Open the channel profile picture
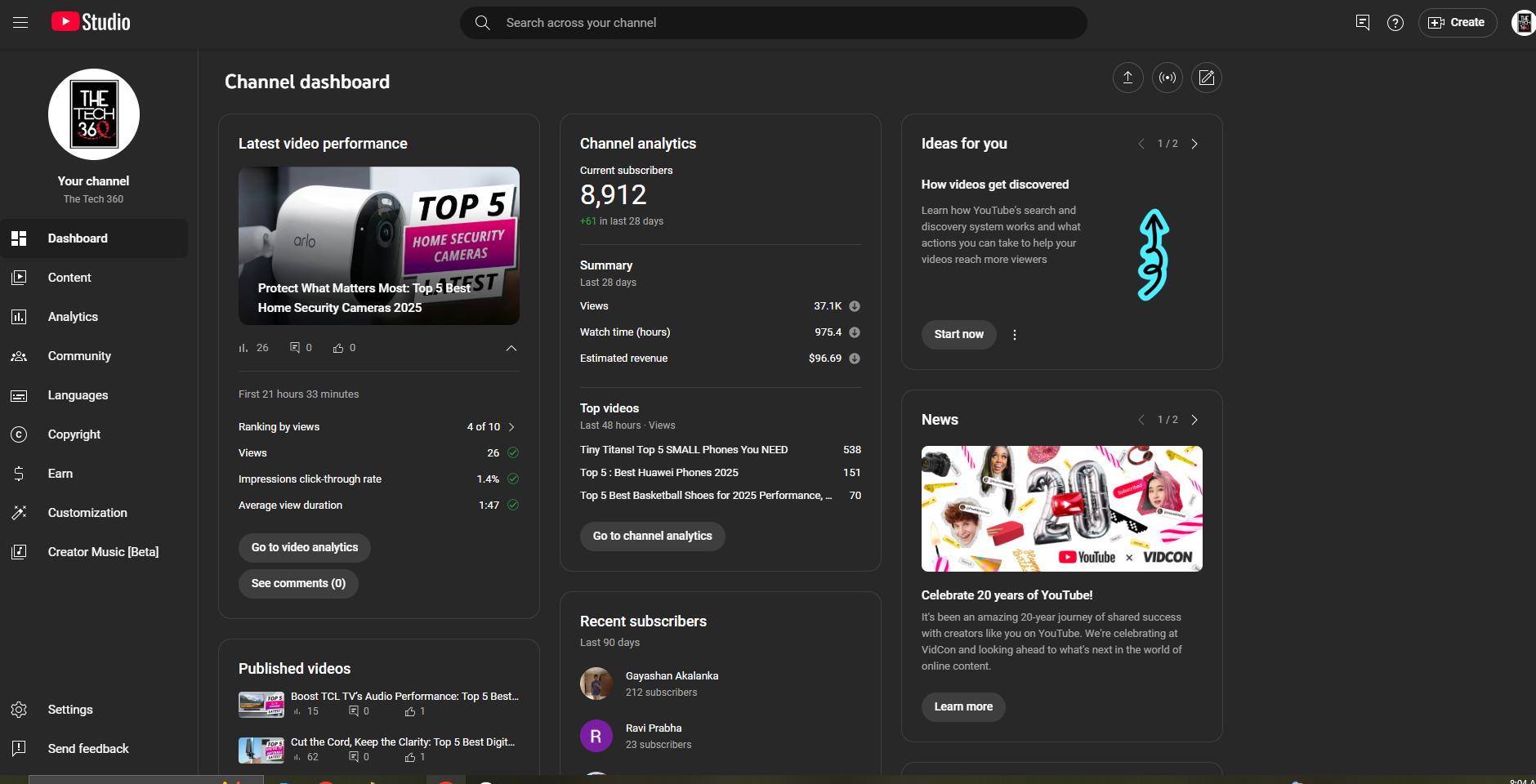This screenshot has height=784, width=1536. pos(94,114)
